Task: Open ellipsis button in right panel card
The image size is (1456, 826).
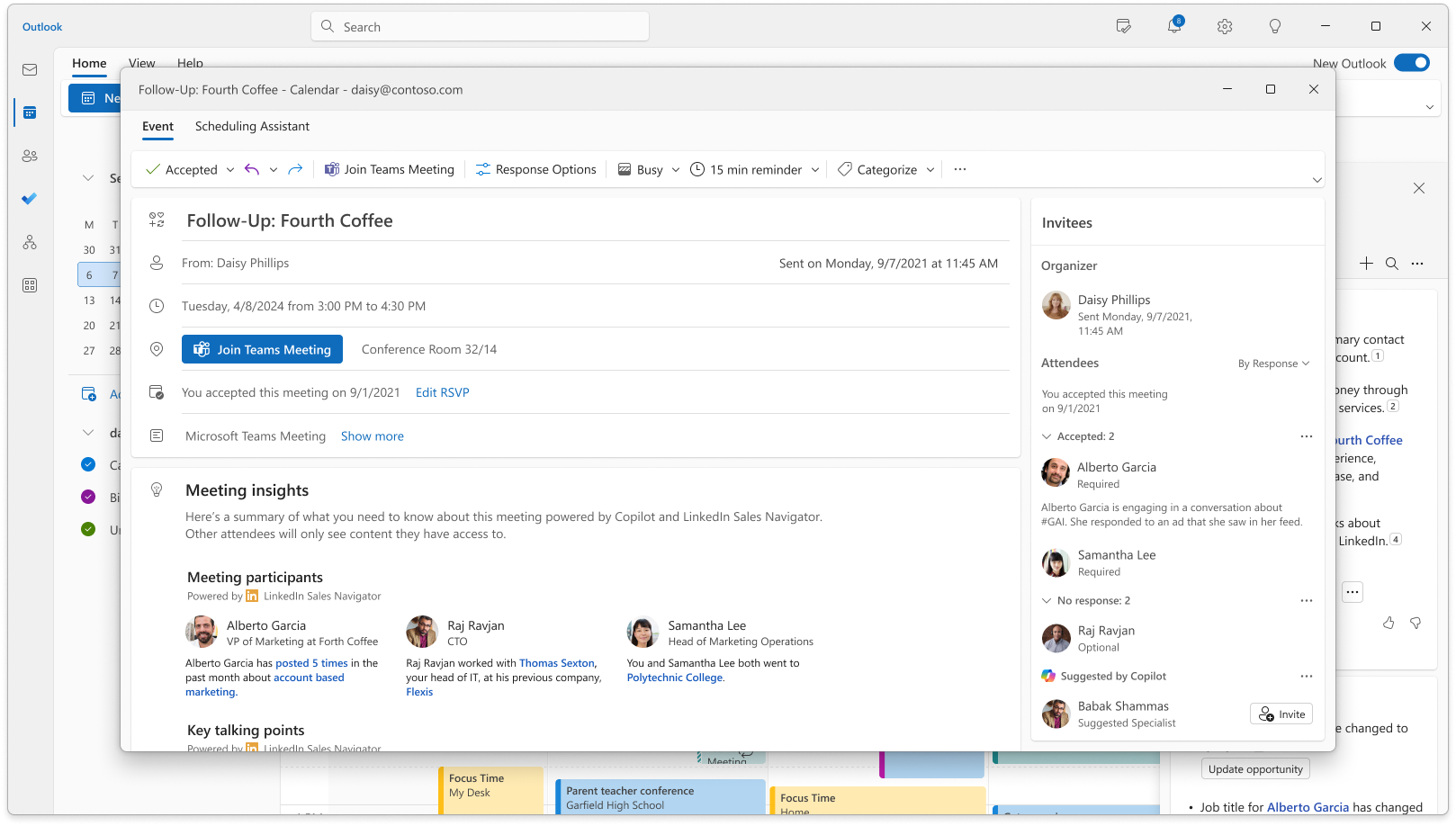Action: [x=1353, y=592]
